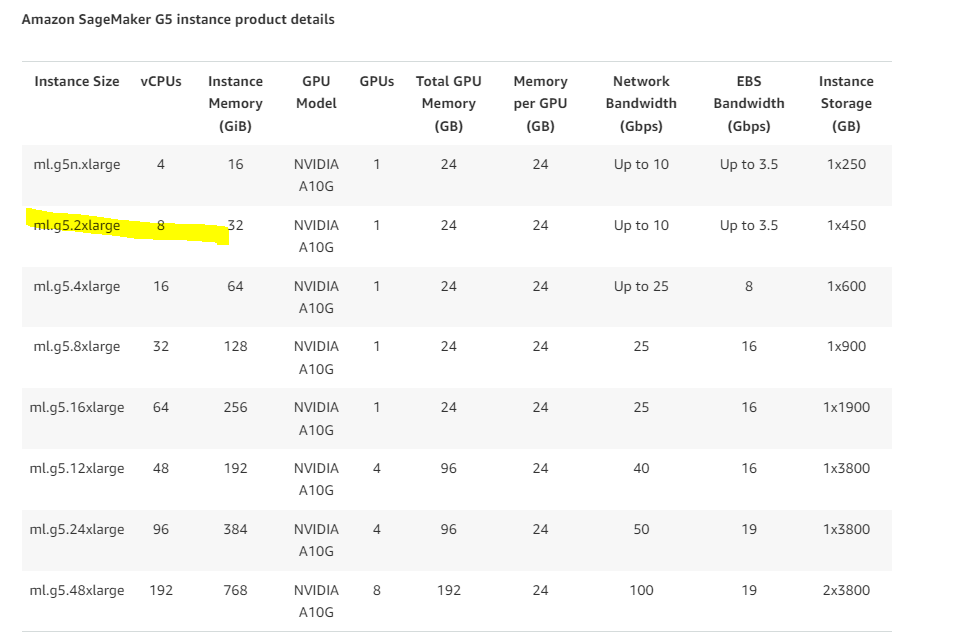Select the 'Up to 25' network bandwidth cell
Screen dimensions: 978x639
click(x=641, y=287)
